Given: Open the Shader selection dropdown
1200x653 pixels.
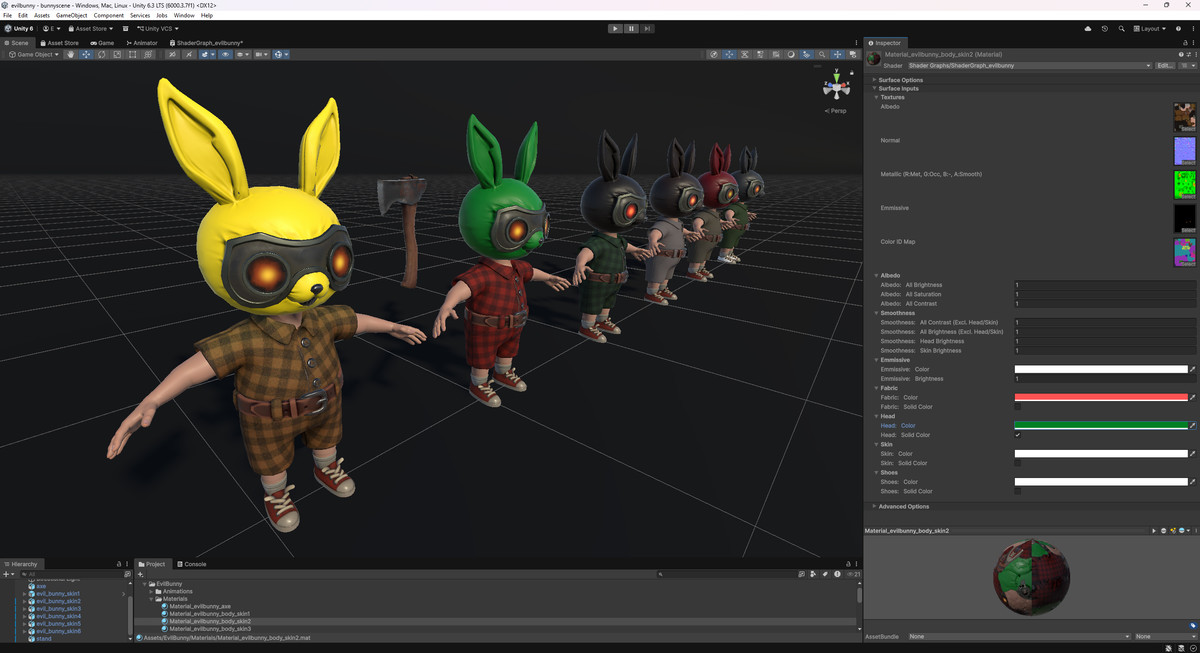Looking at the screenshot, I should [1029, 66].
